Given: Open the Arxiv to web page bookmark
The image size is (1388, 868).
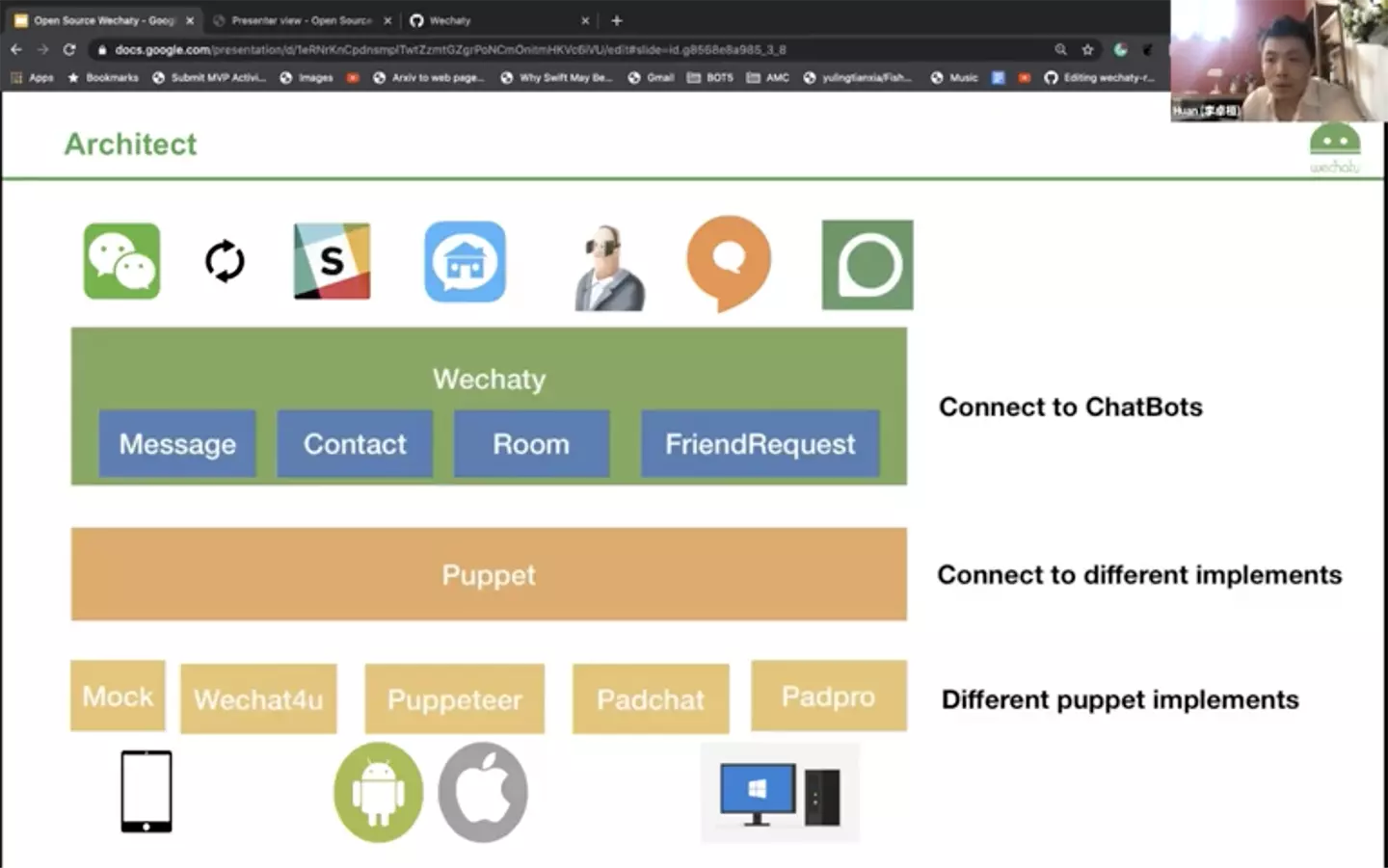Looking at the screenshot, I should (428, 77).
